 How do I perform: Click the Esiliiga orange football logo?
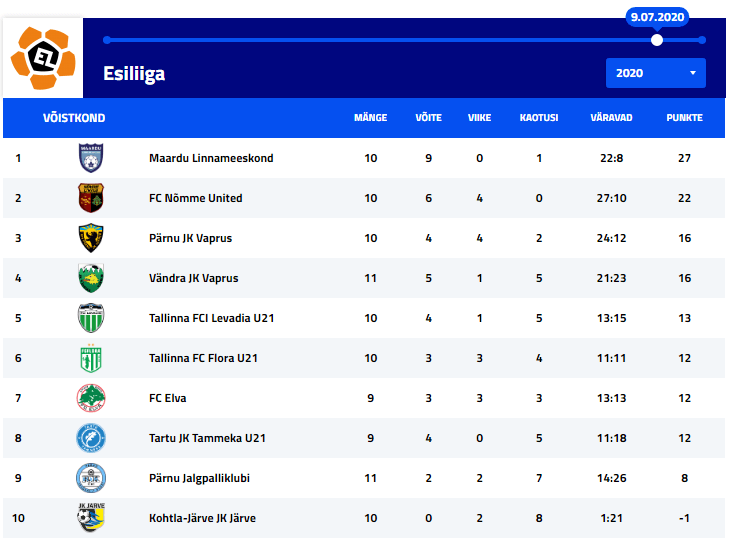(43, 58)
